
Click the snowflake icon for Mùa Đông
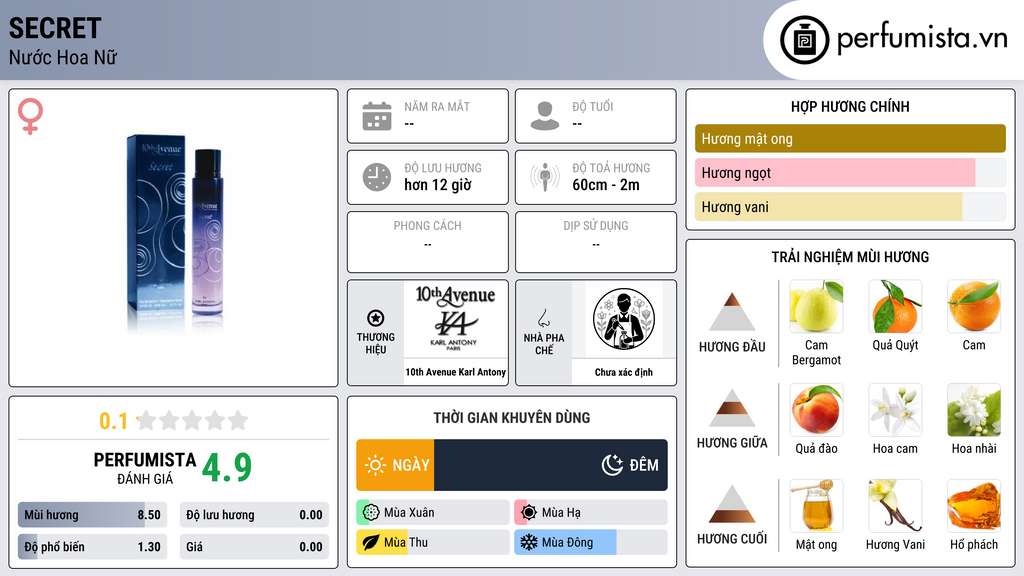[x=528, y=542]
